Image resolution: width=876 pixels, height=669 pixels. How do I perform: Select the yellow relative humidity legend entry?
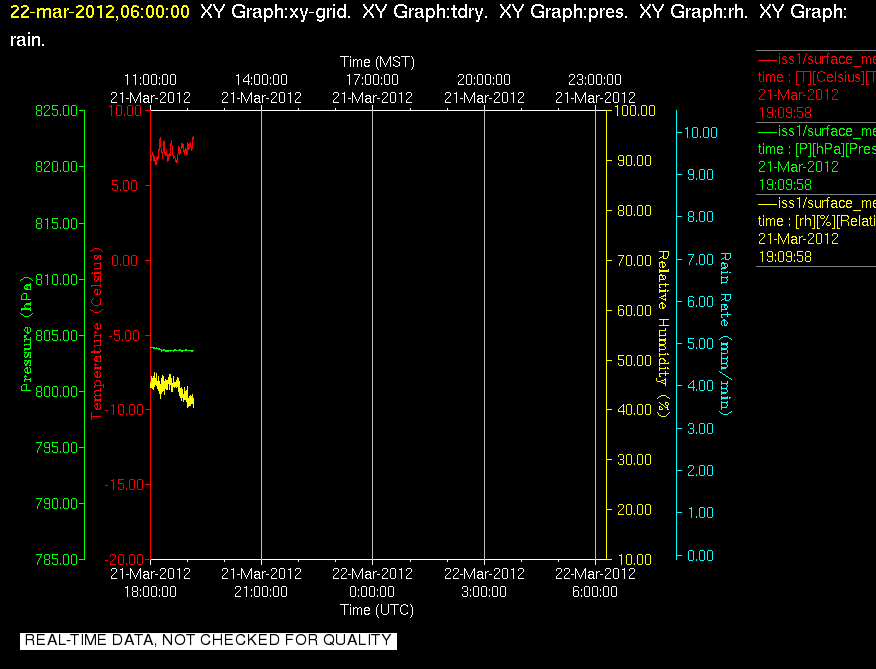[x=816, y=230]
